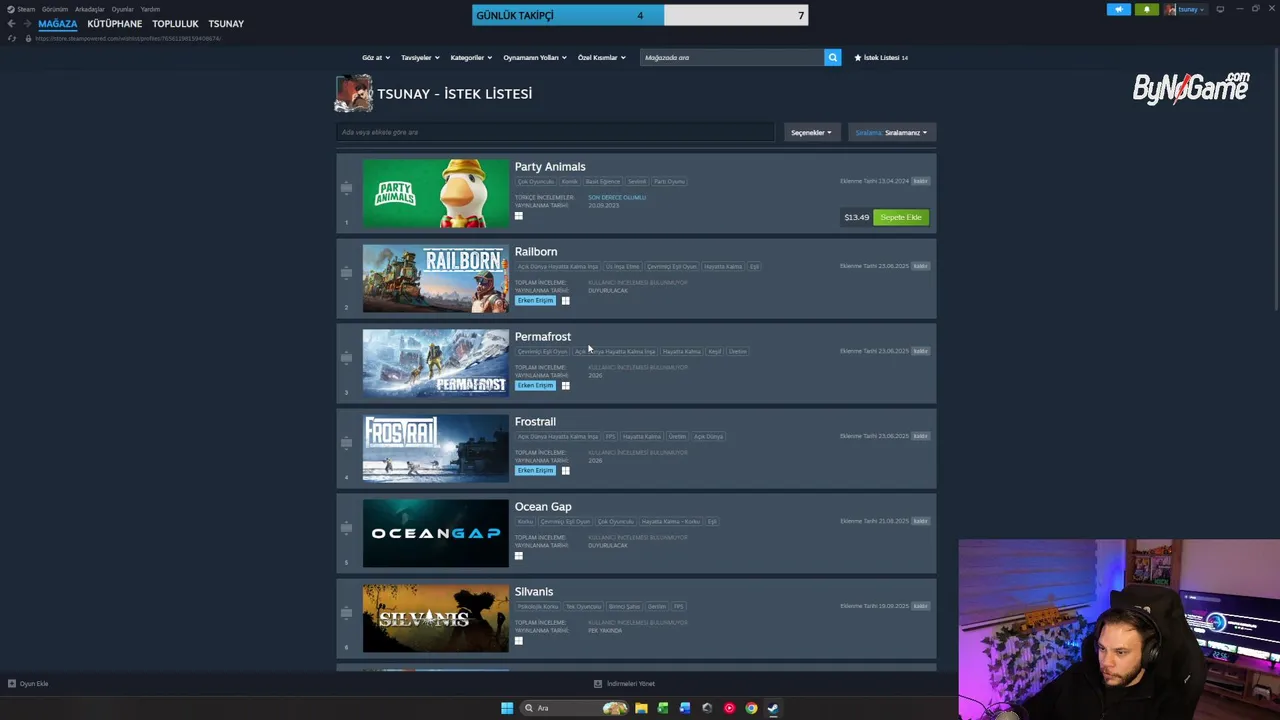Grab the drag handle of Frostrail
This screenshot has height=720, width=1280.
click(346, 443)
